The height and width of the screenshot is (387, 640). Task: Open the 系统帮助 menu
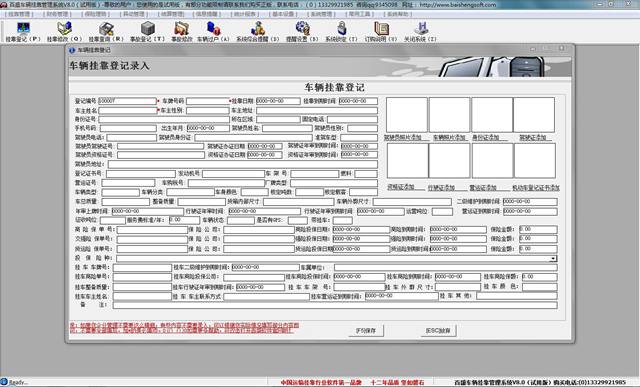click(397, 14)
